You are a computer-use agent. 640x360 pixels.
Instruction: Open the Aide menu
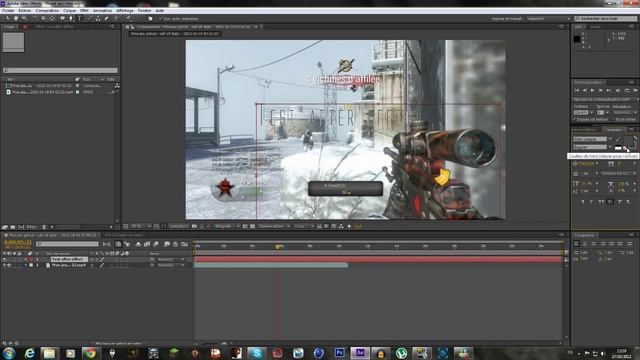[x=160, y=11]
